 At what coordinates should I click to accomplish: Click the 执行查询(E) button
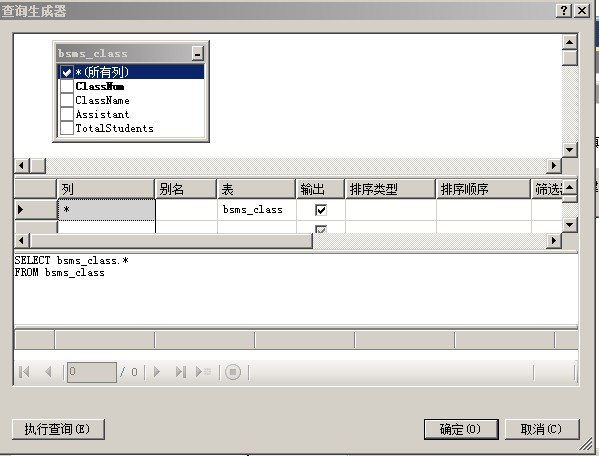click(58, 429)
